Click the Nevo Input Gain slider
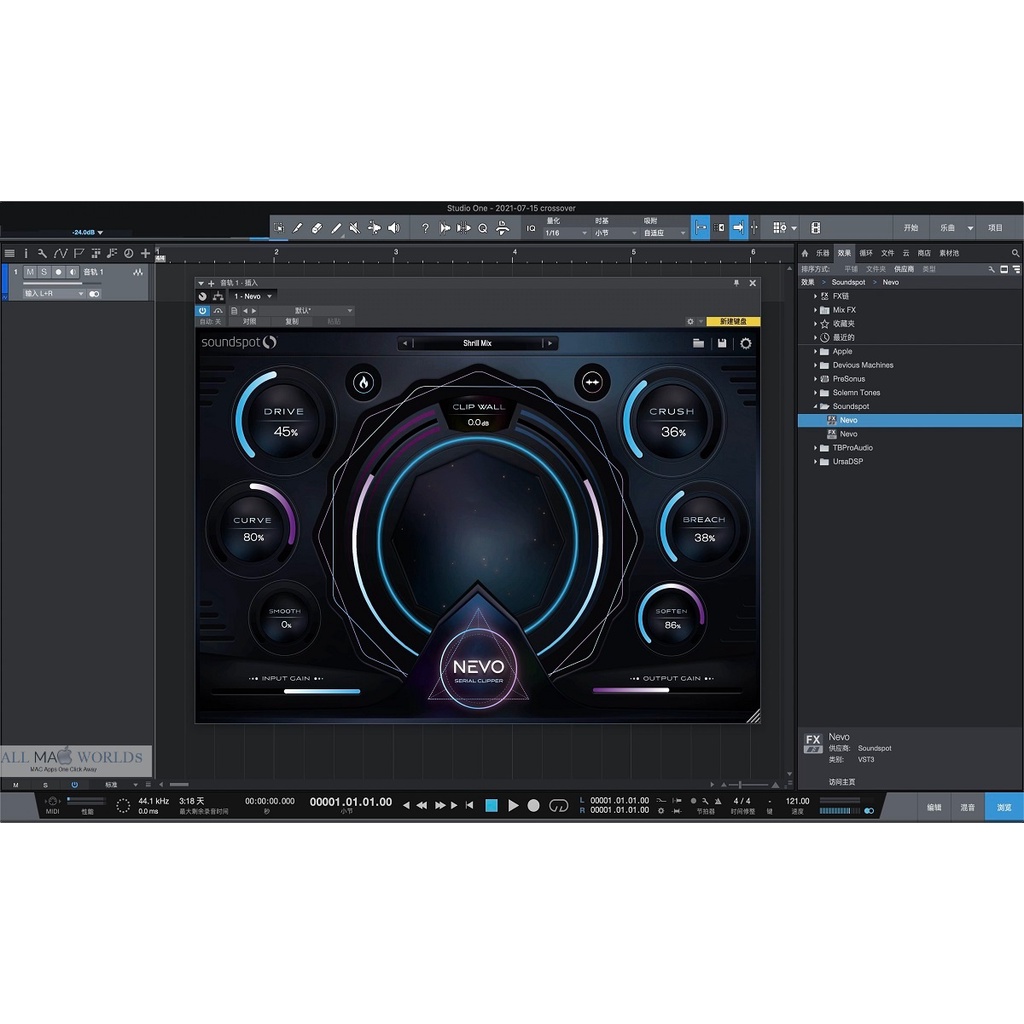Image resolution: width=1024 pixels, height=1024 pixels. [287, 691]
